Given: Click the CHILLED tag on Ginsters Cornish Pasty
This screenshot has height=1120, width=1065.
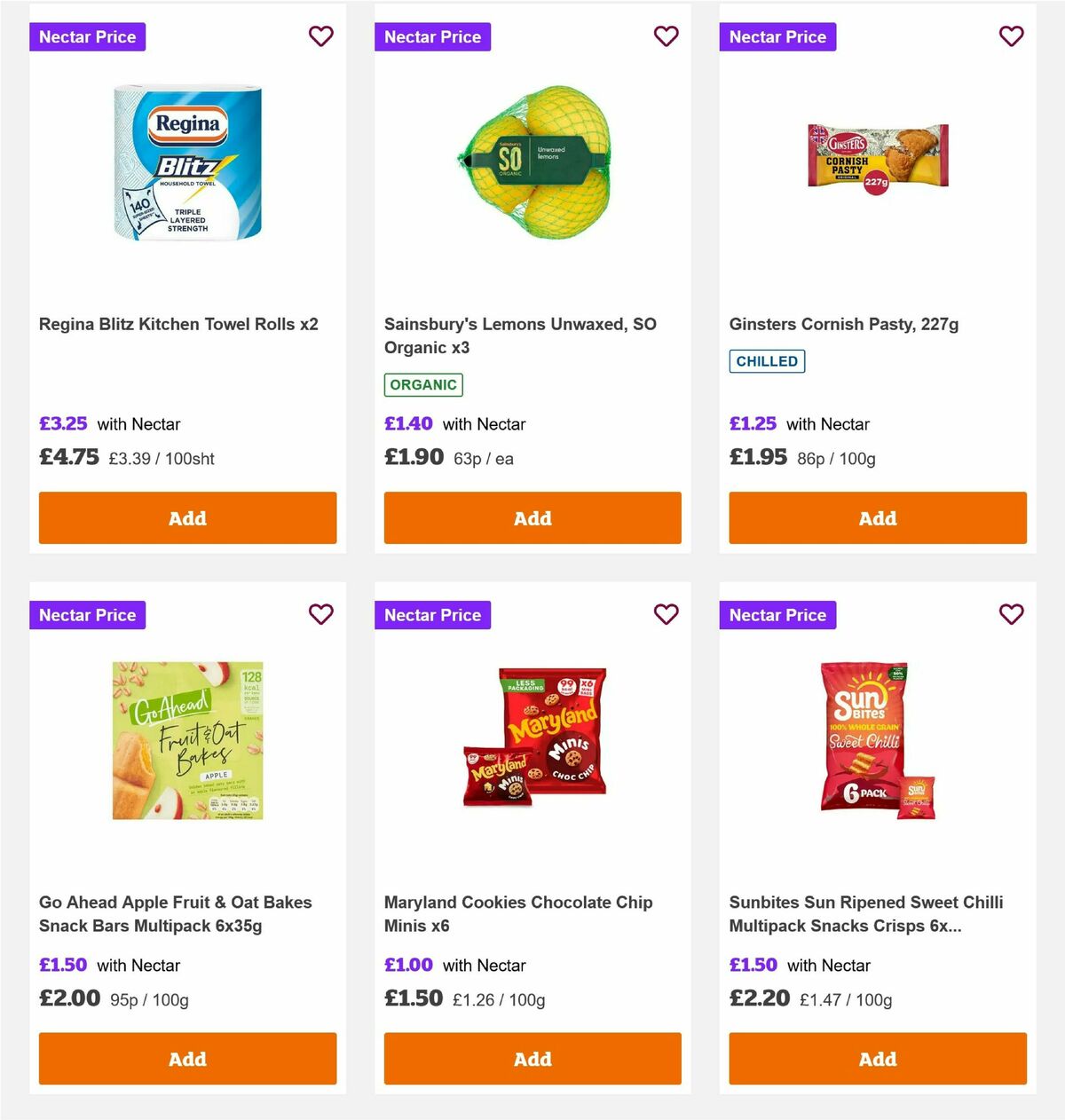Looking at the screenshot, I should coord(767,361).
